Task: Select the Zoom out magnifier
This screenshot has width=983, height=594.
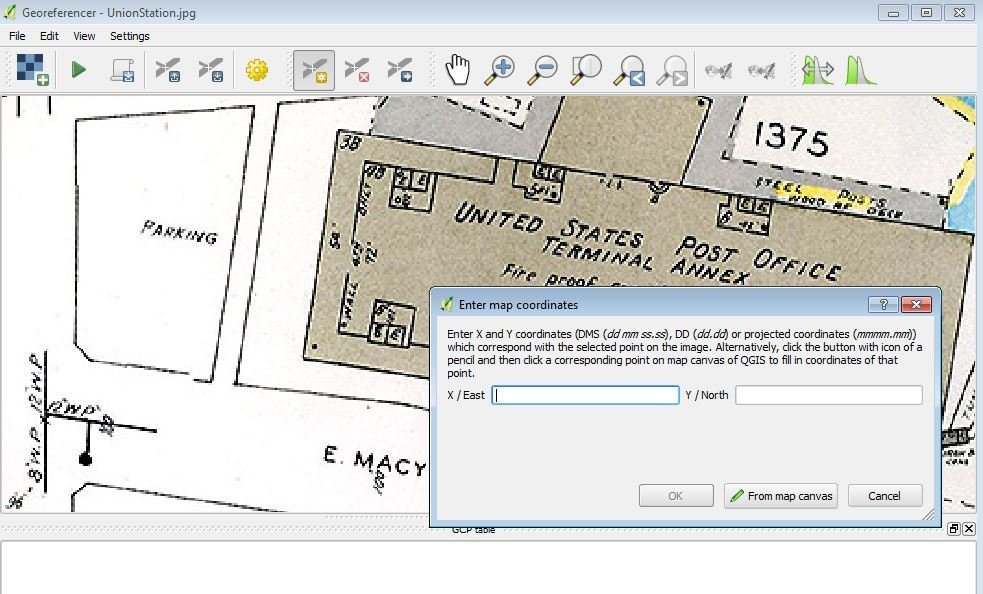Action: pyautogui.click(x=543, y=70)
